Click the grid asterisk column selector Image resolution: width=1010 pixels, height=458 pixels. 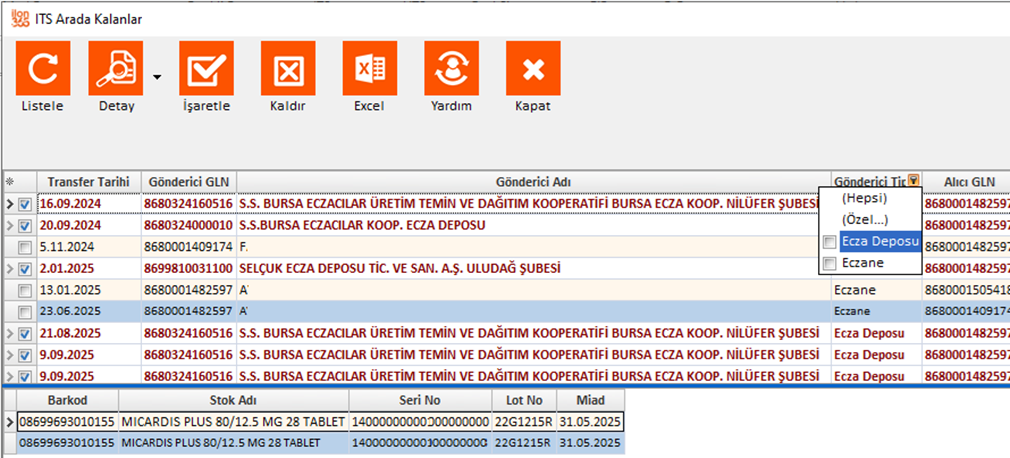[x=10, y=182]
